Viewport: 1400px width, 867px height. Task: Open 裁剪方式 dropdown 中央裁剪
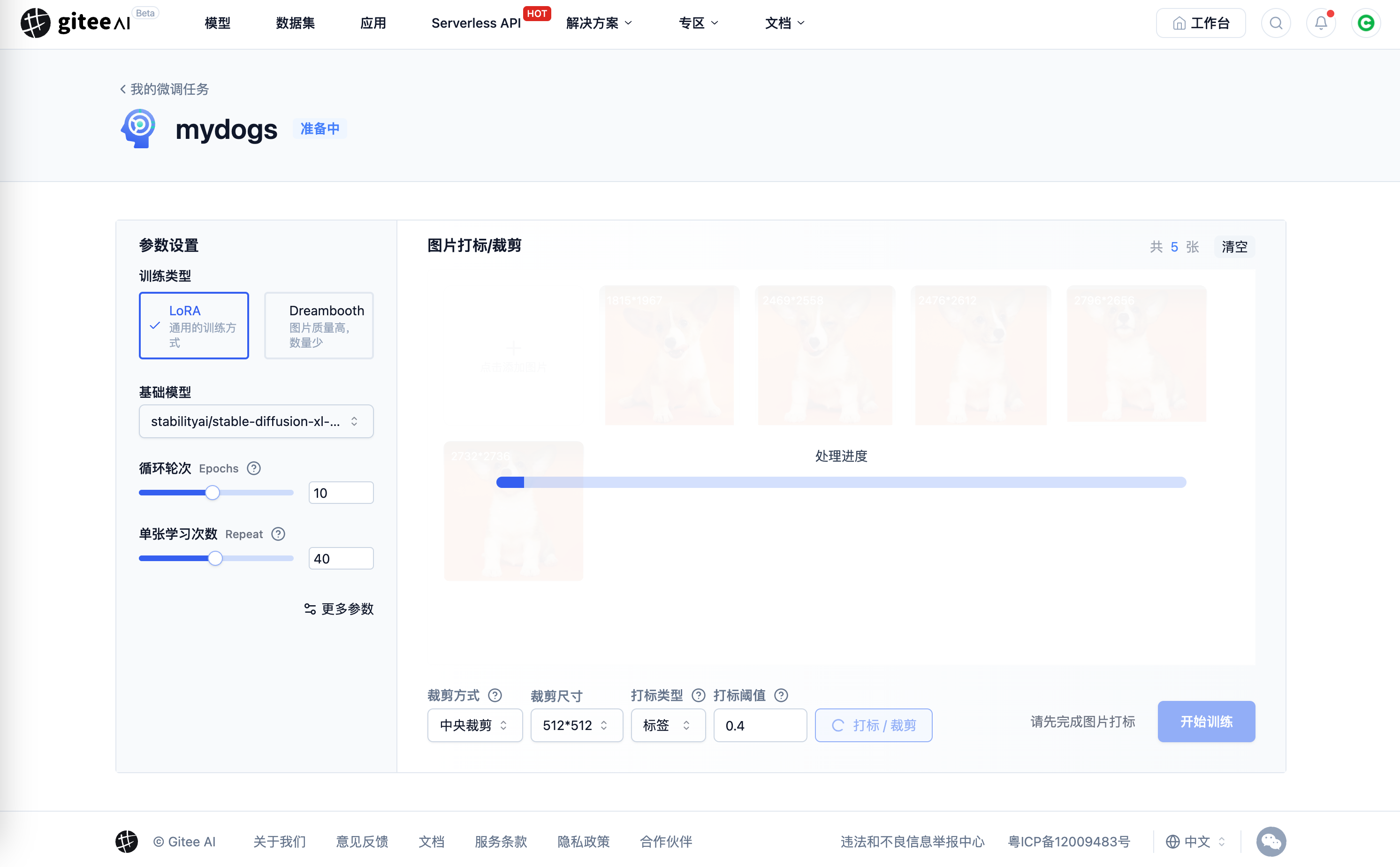(x=475, y=725)
